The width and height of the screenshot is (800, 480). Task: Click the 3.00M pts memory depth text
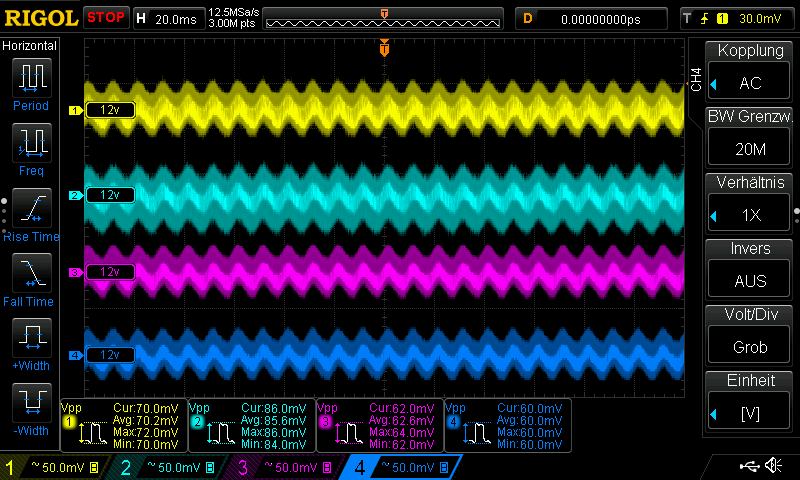(x=232, y=23)
